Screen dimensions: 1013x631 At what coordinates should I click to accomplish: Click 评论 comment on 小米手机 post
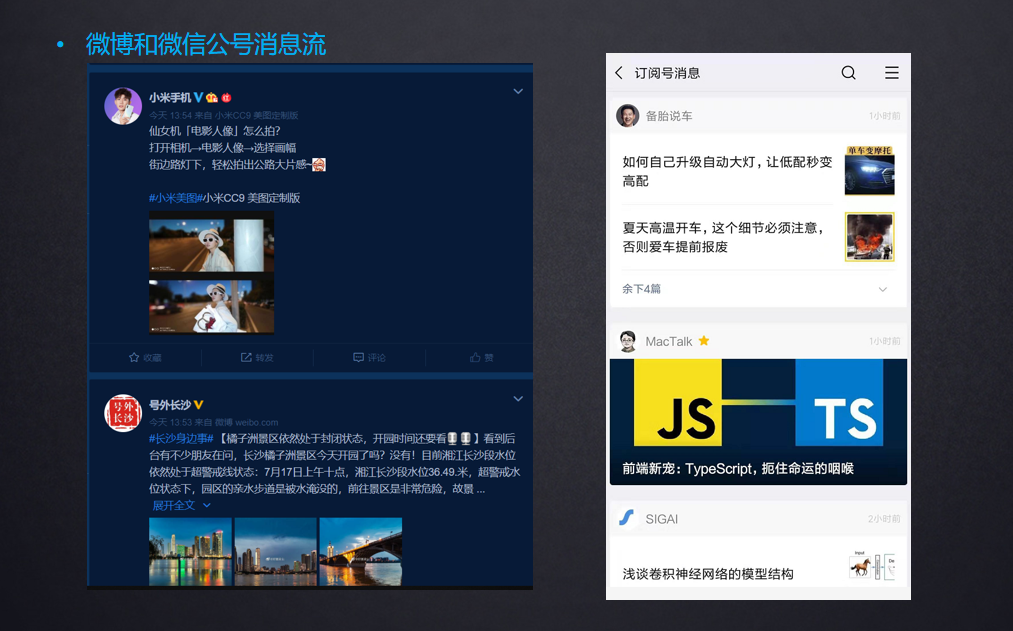[x=370, y=357]
